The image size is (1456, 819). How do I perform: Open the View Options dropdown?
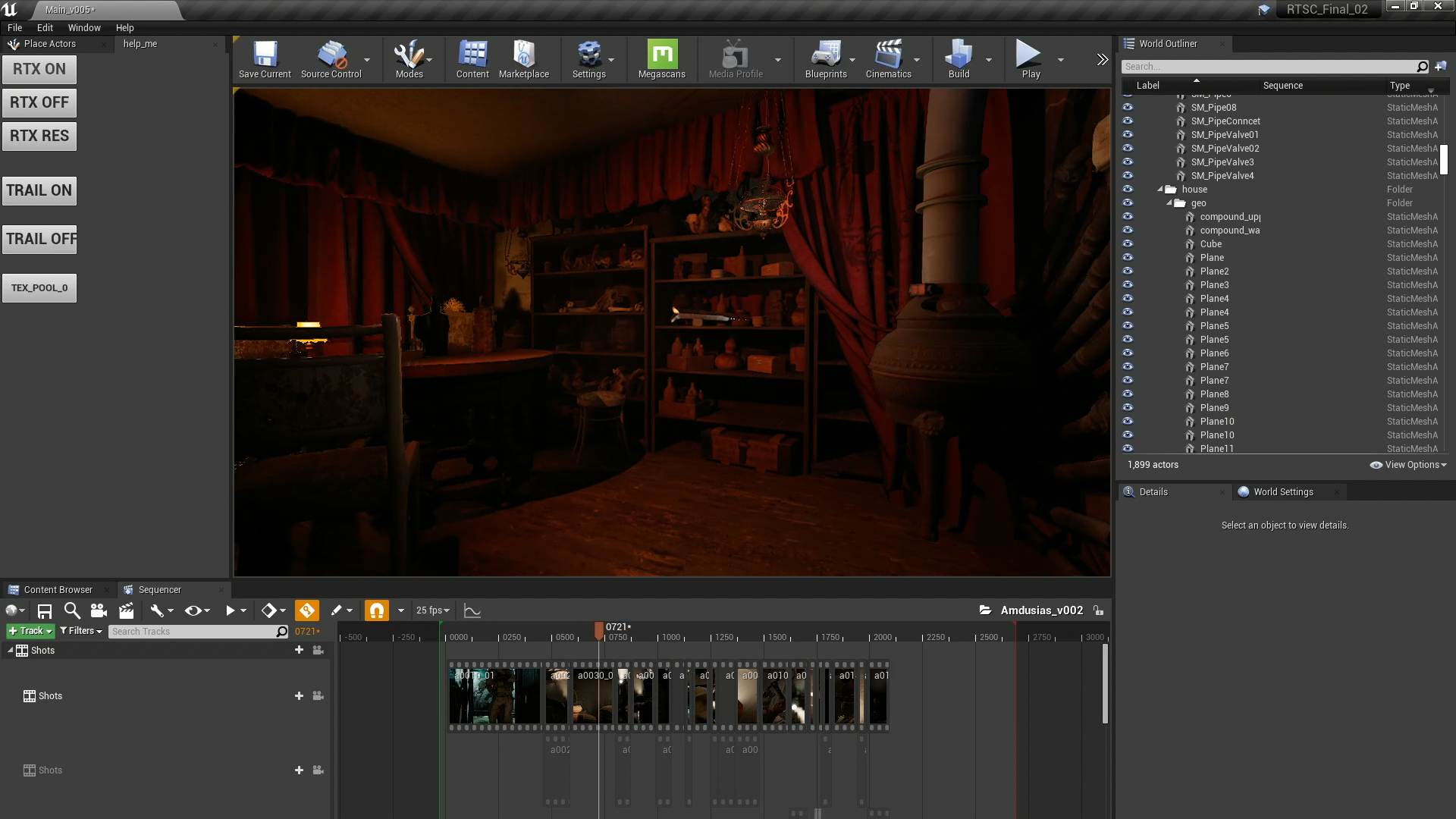point(1408,465)
